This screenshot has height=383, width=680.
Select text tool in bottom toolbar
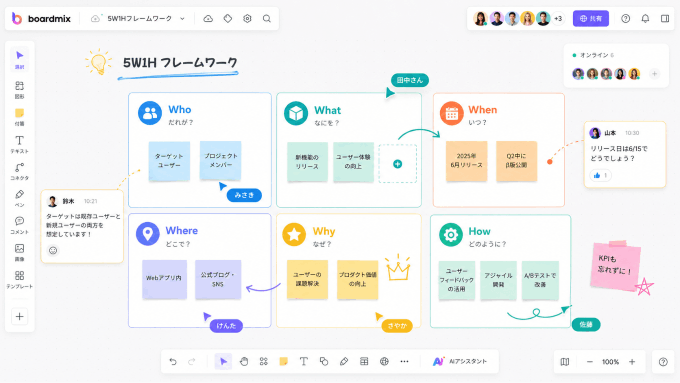coord(304,361)
